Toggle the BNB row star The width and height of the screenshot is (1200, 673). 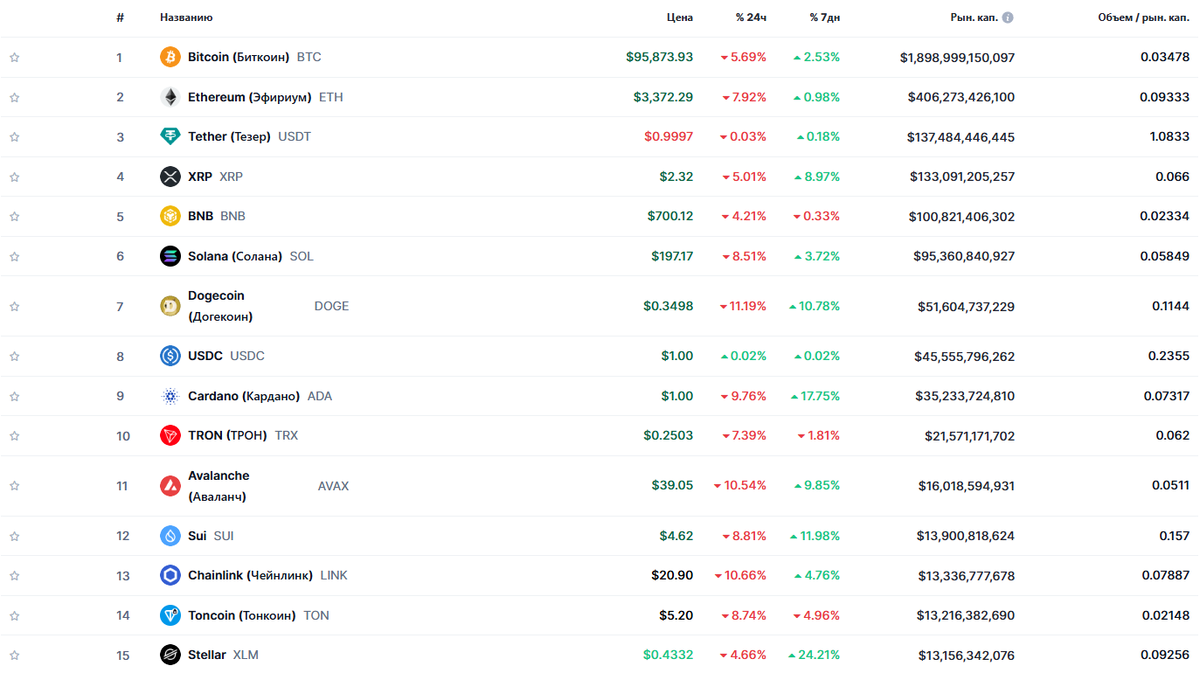coord(15,216)
